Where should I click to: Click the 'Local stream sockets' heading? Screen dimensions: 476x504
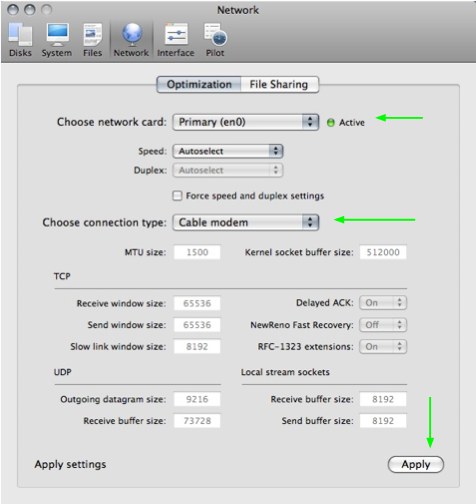(285, 372)
